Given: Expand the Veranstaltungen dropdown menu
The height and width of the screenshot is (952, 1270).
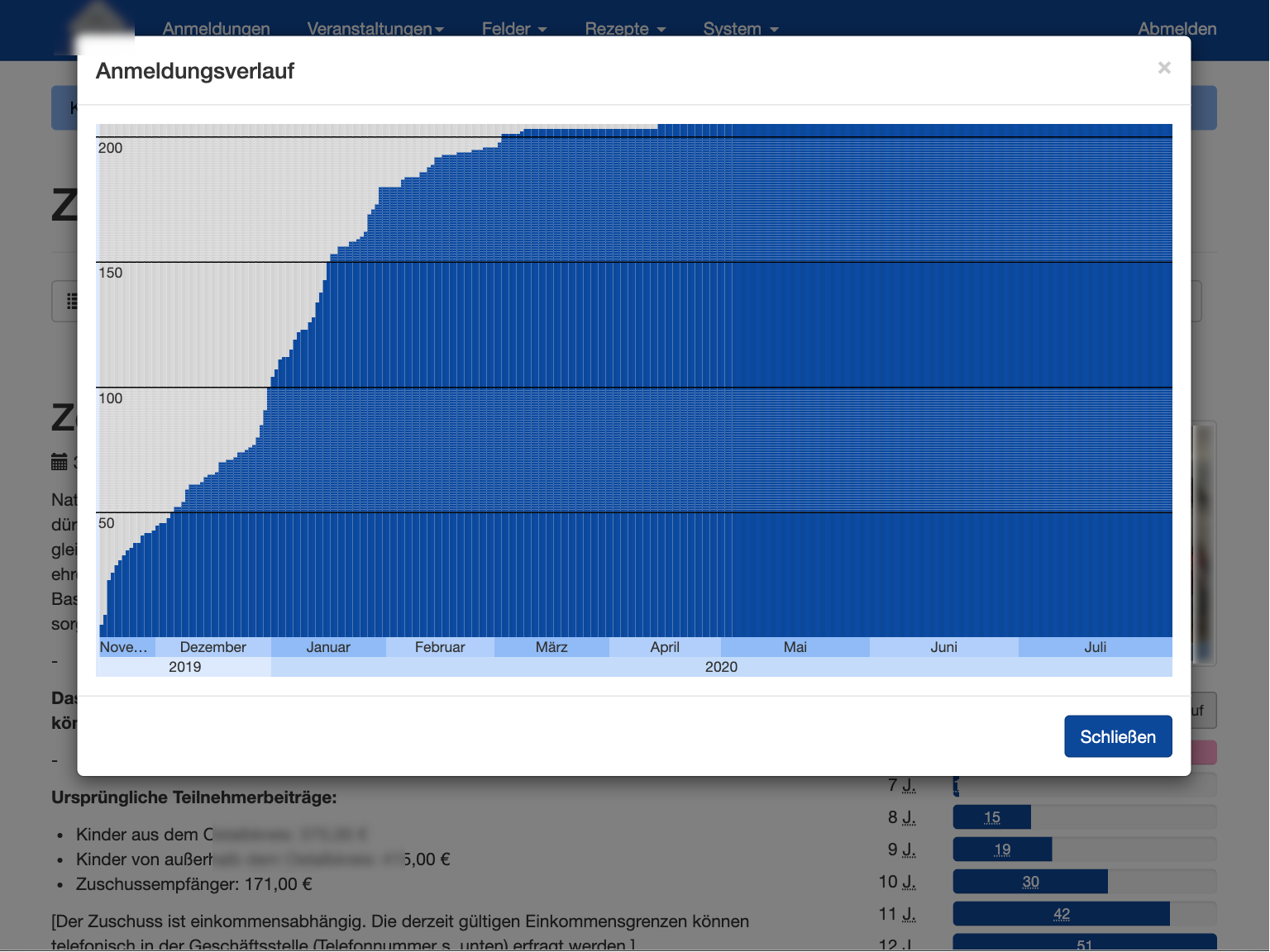Looking at the screenshot, I should (x=375, y=29).
